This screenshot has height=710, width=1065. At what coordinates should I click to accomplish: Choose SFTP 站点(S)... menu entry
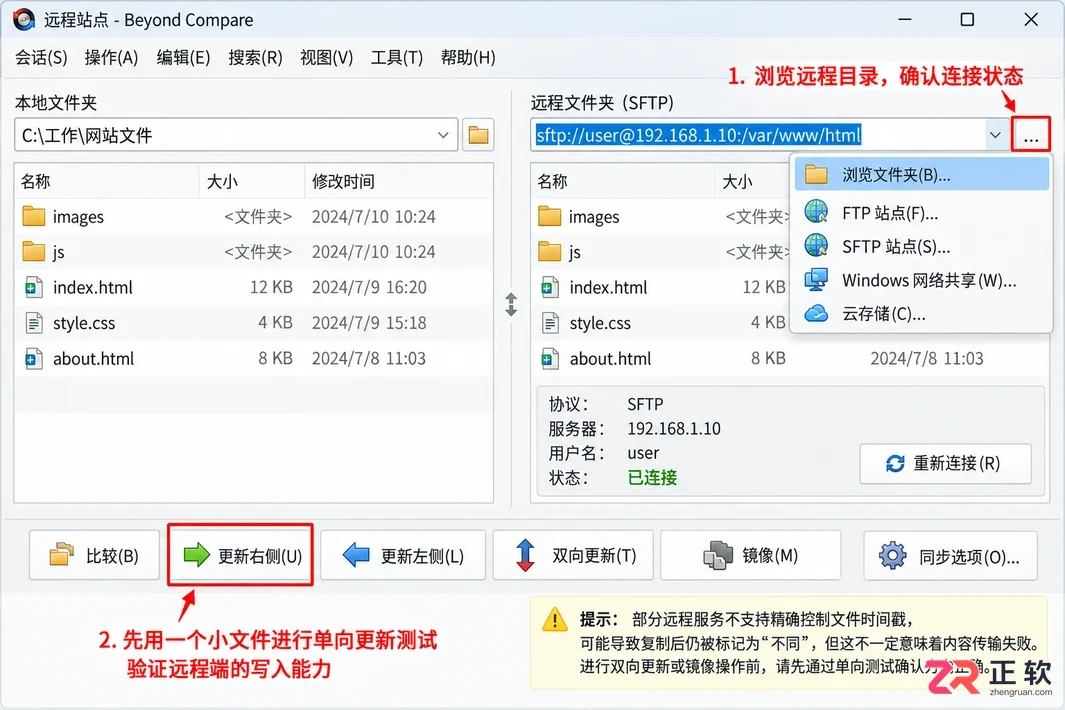[922, 246]
